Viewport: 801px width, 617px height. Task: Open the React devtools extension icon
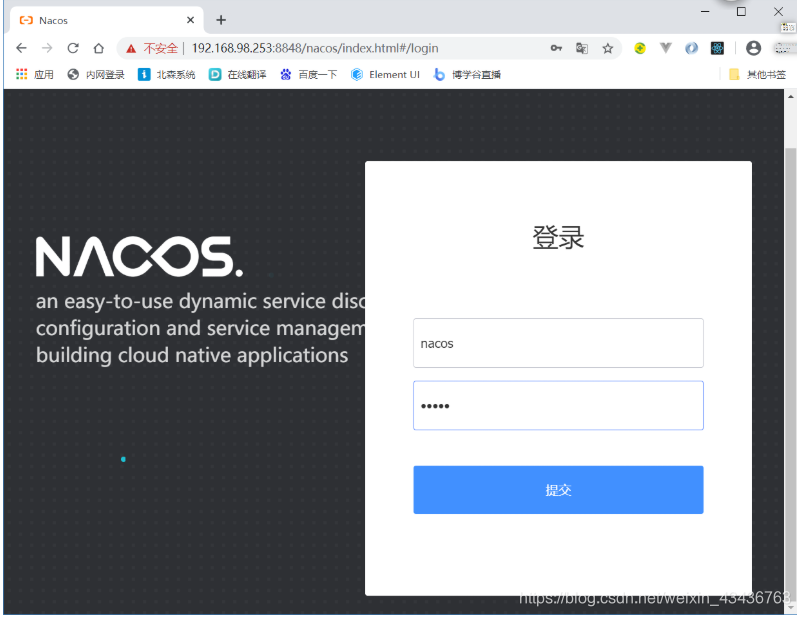click(717, 48)
